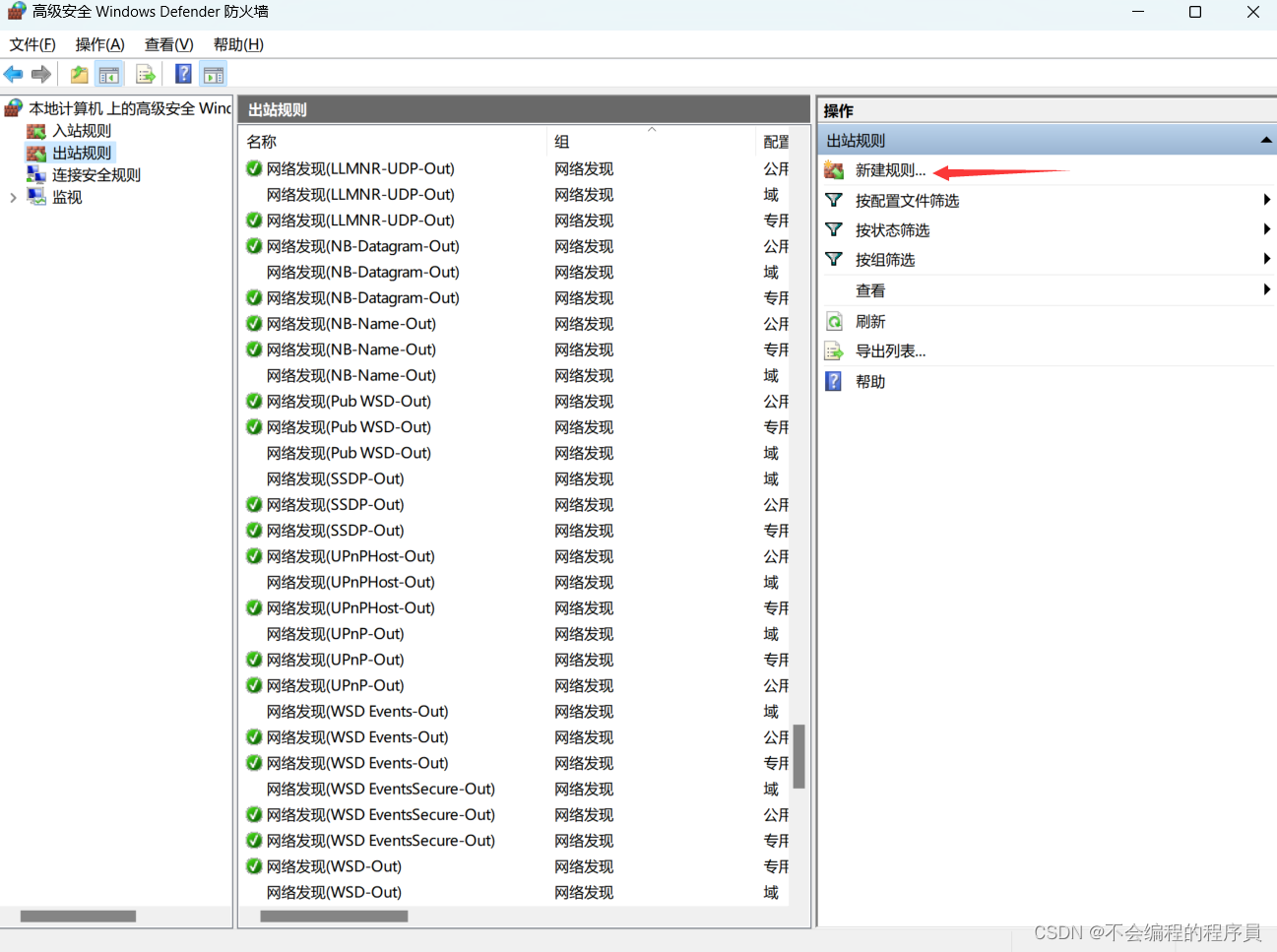Click green check of NB-Datagram-Out 公用 rule

[254, 246]
